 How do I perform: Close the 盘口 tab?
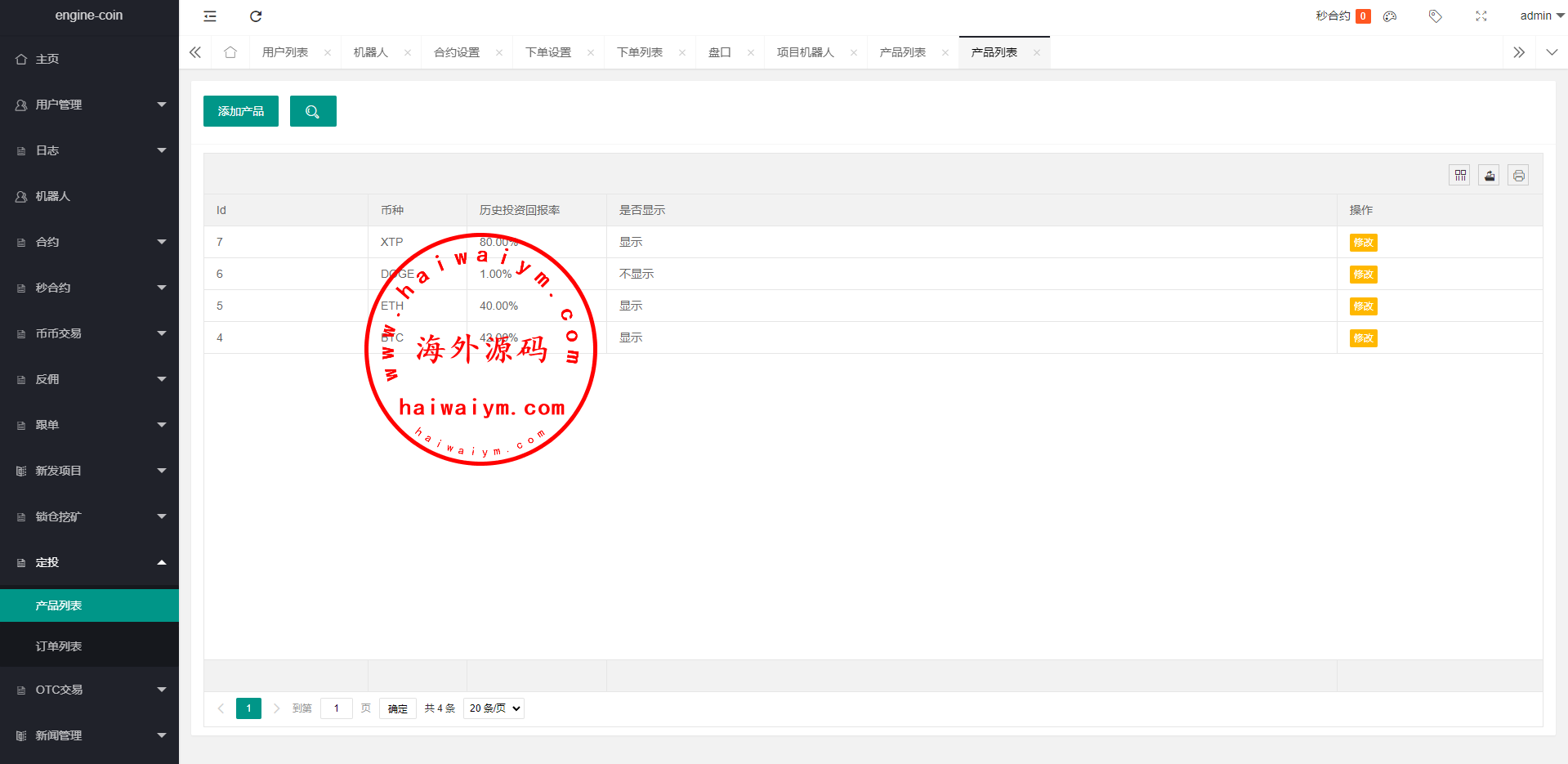[x=750, y=53]
